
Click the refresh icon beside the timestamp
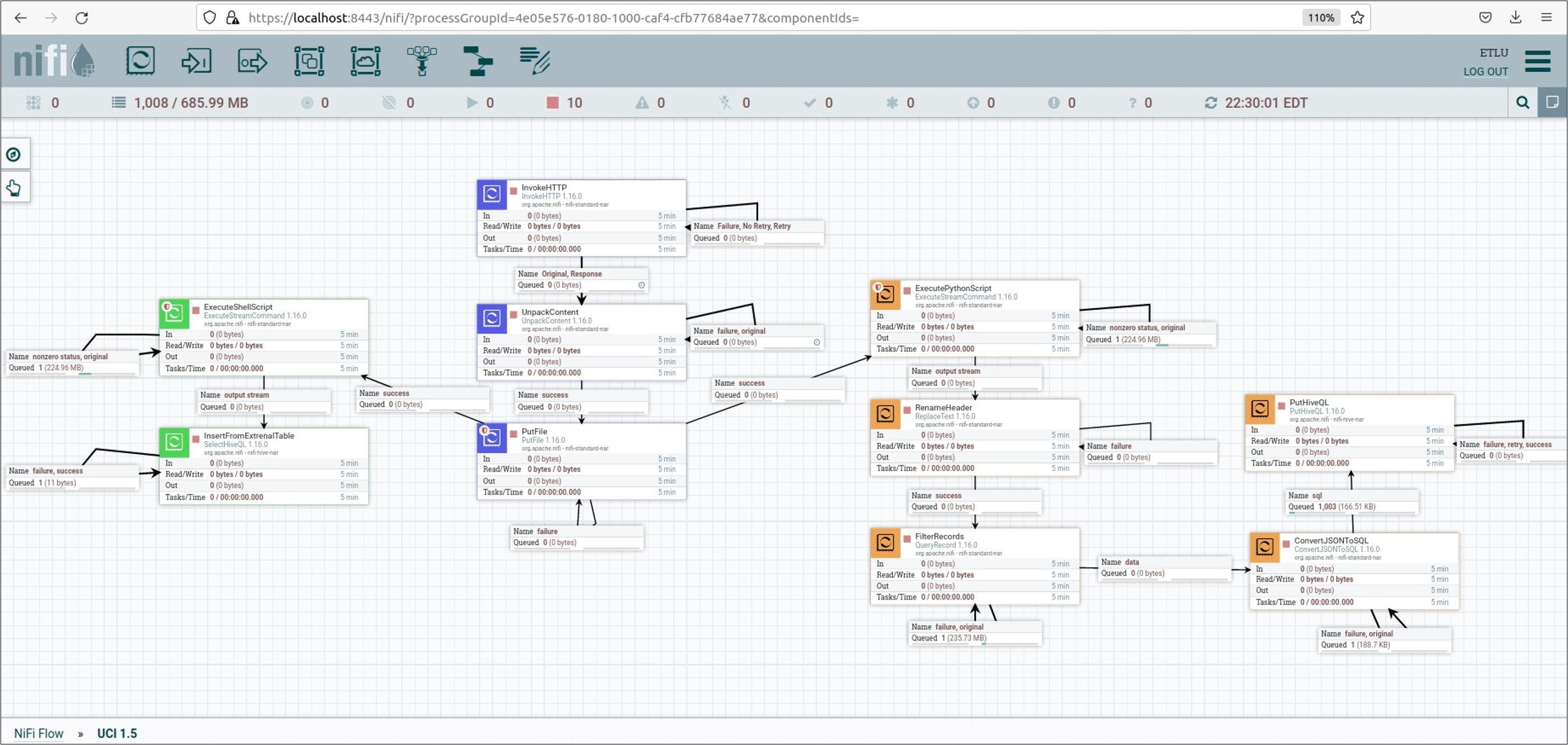click(1211, 103)
